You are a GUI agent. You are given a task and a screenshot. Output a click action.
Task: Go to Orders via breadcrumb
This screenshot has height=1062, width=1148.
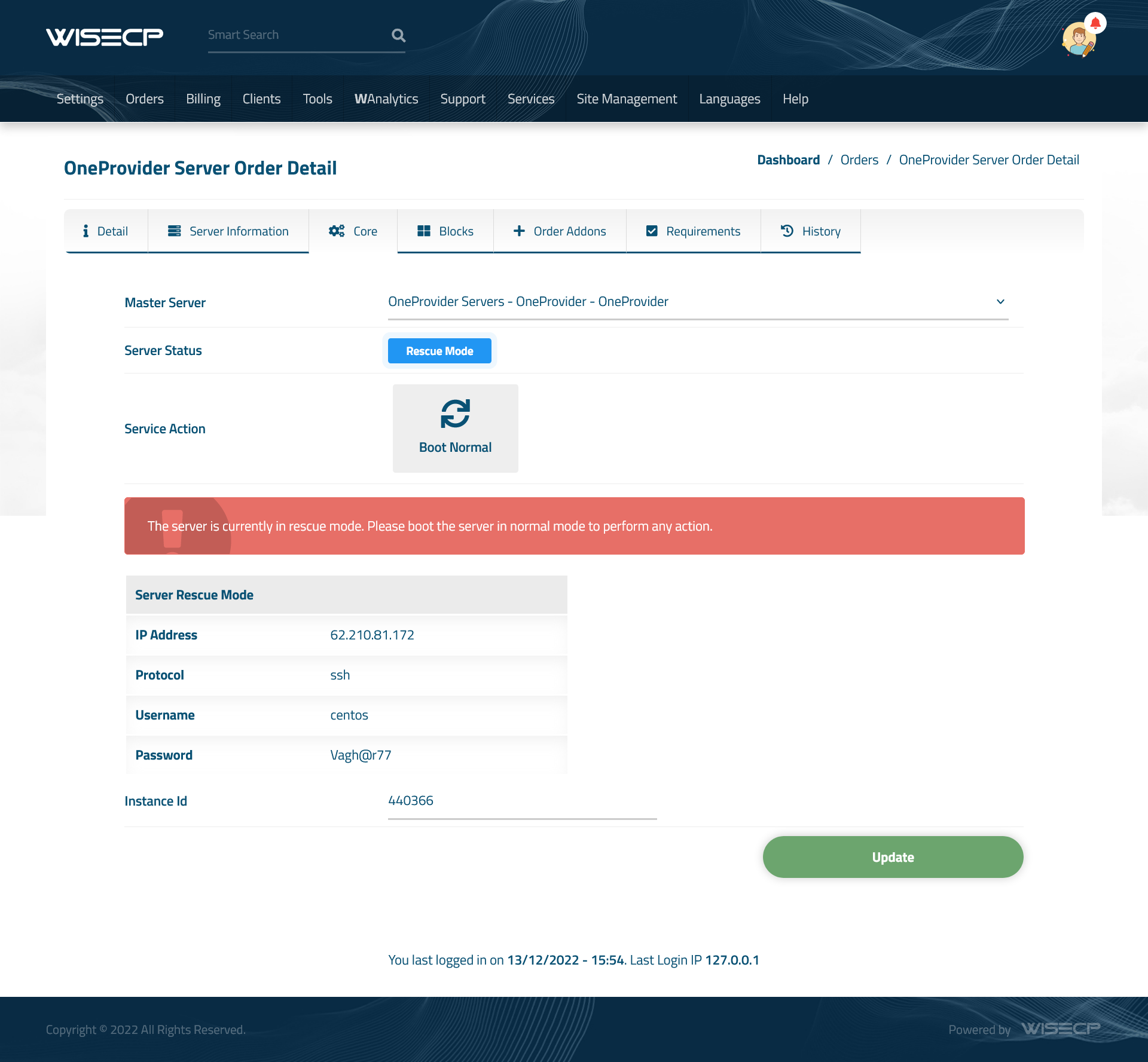pos(859,160)
